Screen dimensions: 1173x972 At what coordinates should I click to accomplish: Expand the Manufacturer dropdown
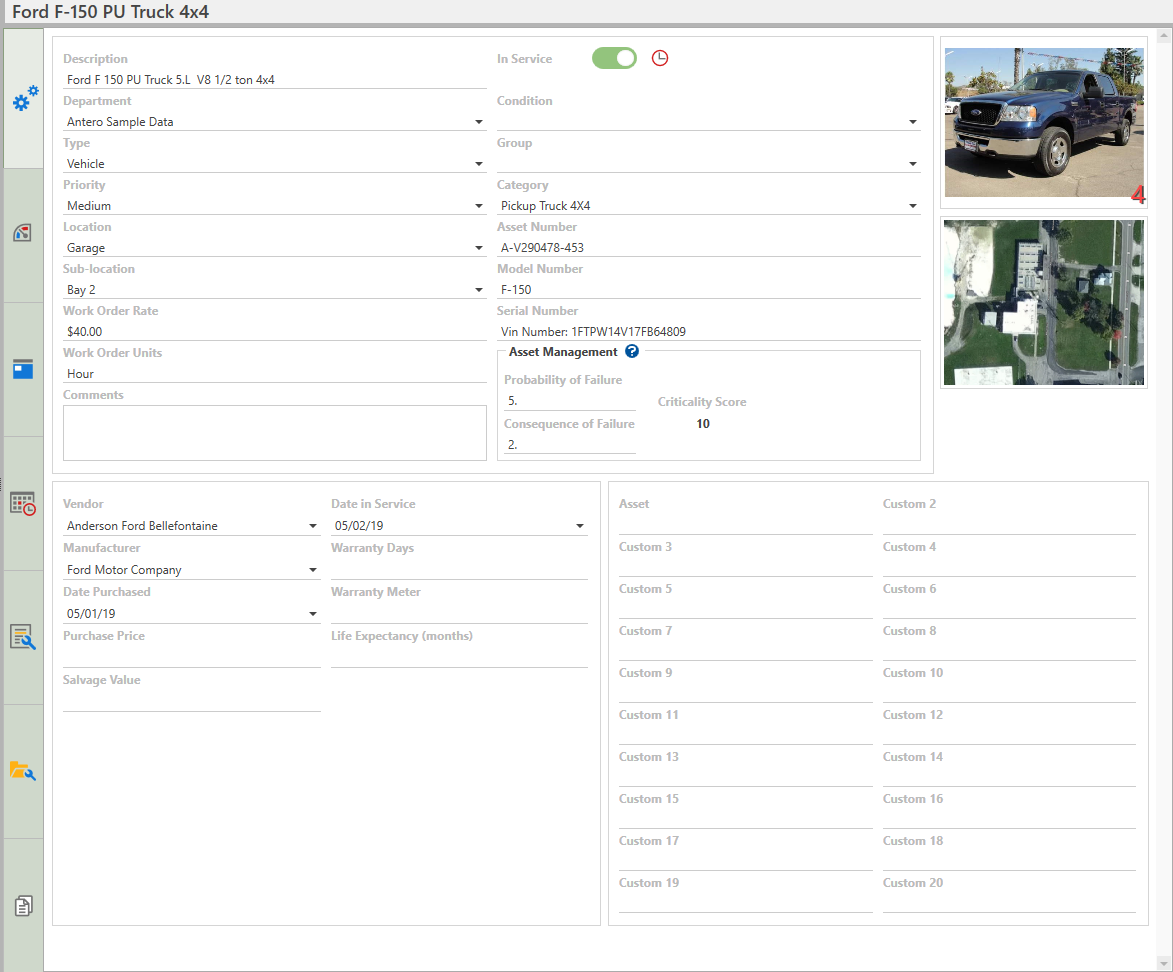coord(313,570)
